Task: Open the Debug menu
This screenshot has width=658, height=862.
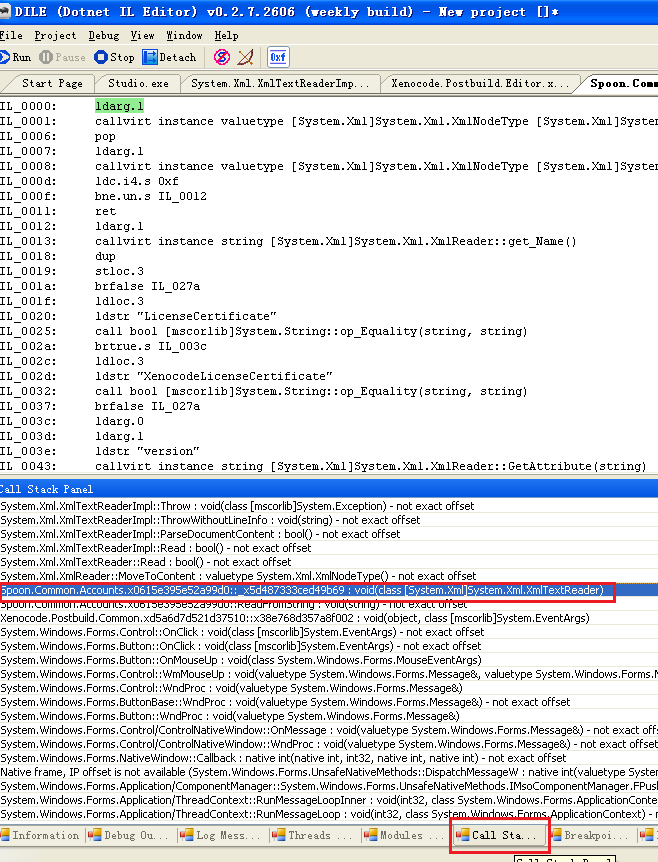Action: coord(103,35)
